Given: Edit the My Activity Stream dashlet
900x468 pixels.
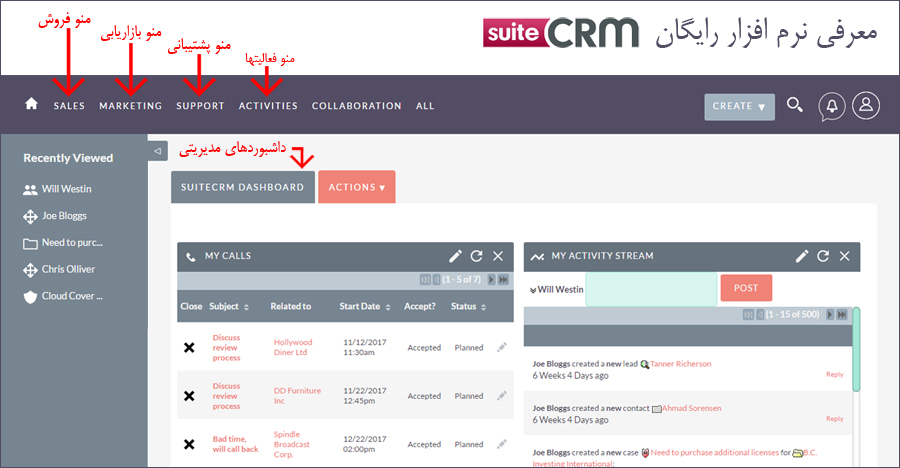Looking at the screenshot, I should pyautogui.click(x=802, y=256).
